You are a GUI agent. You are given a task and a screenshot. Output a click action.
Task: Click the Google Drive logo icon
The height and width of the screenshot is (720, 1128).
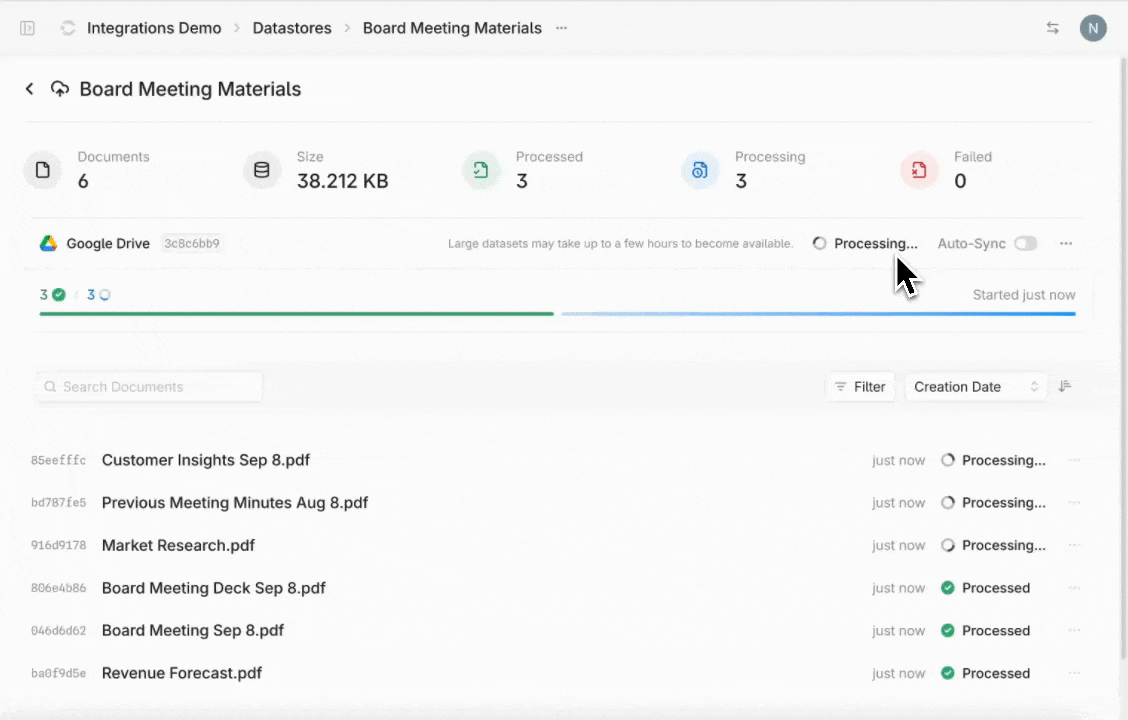[48, 243]
